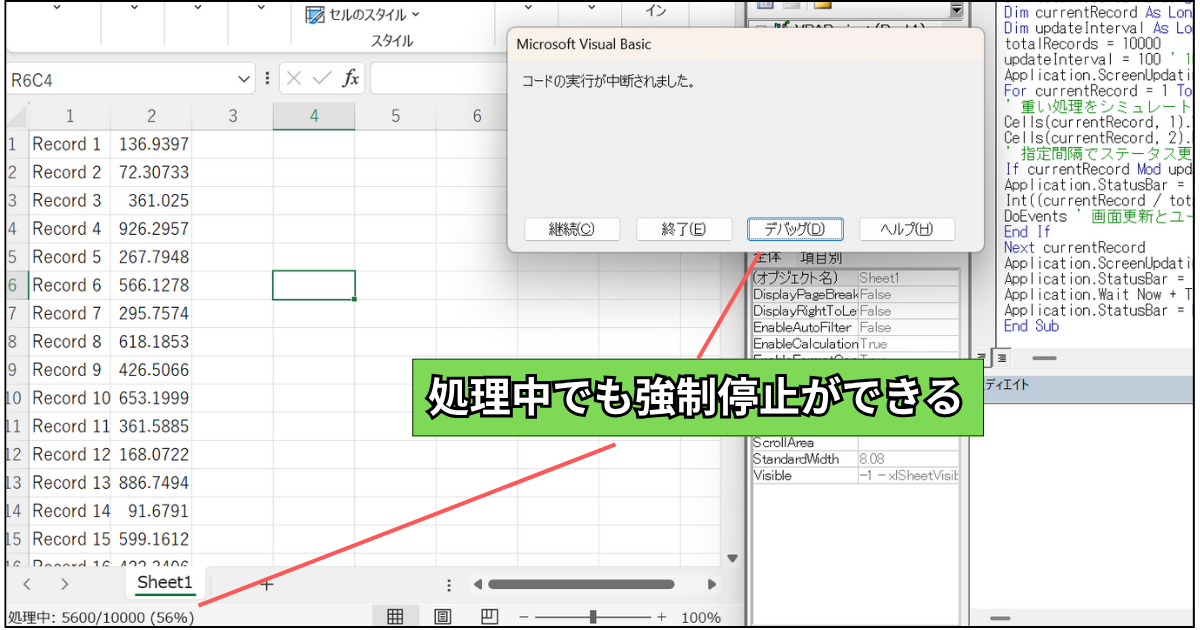The height and width of the screenshot is (630, 1200).
Task: Click the ScrollArea property row
Action: pyautogui.click(x=855, y=442)
